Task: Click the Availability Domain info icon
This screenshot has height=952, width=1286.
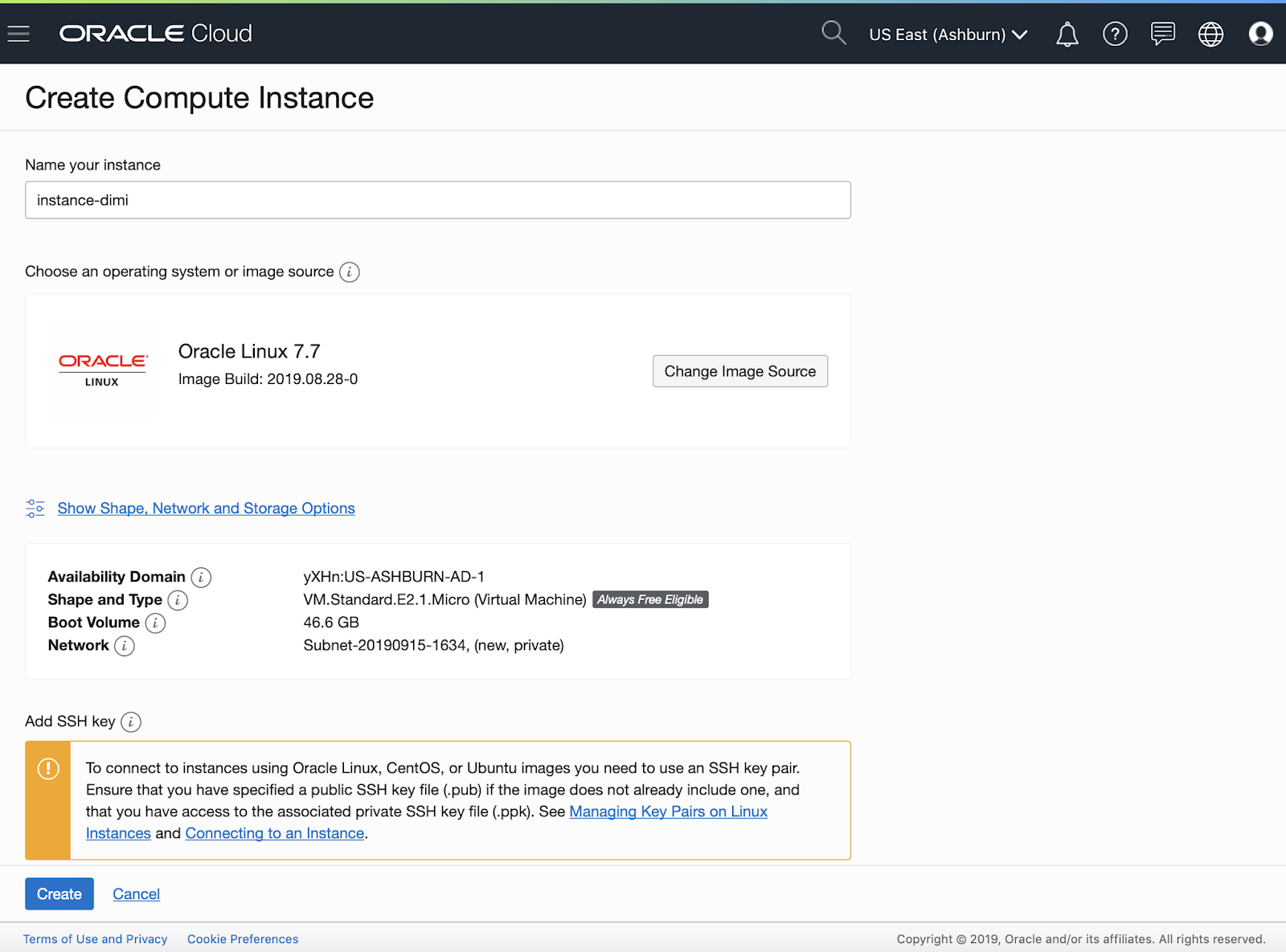Action: 200,577
